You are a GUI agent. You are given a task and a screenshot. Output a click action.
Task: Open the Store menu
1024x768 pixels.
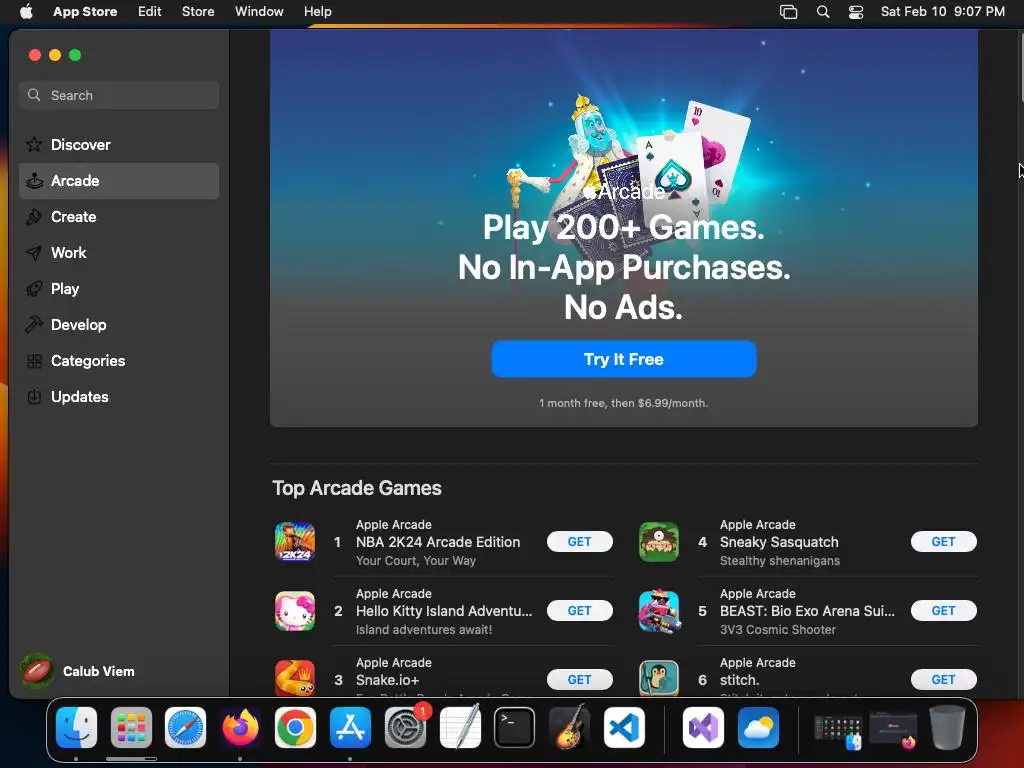coord(198,12)
